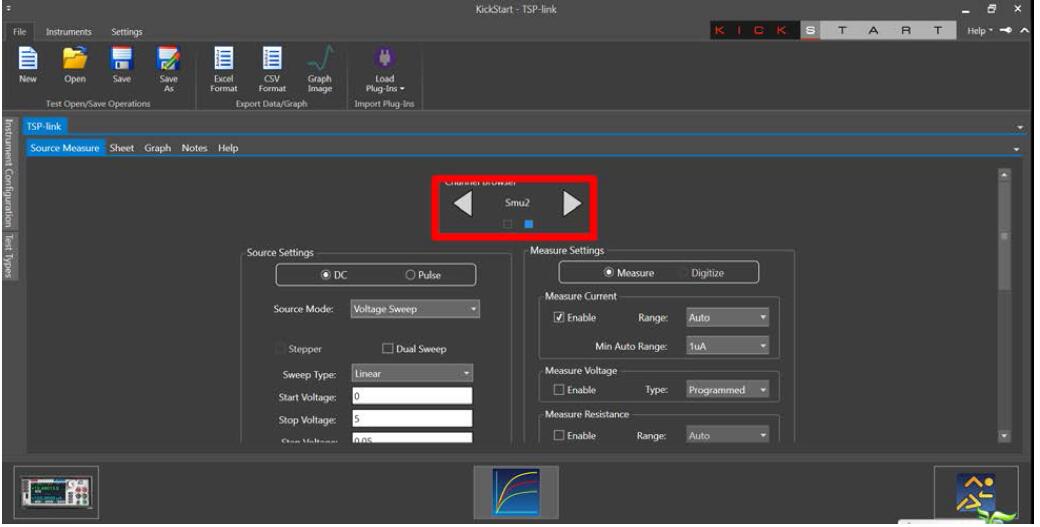Image resolution: width=1040 pixels, height=527 pixels.
Task: Switch to the Graph tab
Action: coord(157,149)
